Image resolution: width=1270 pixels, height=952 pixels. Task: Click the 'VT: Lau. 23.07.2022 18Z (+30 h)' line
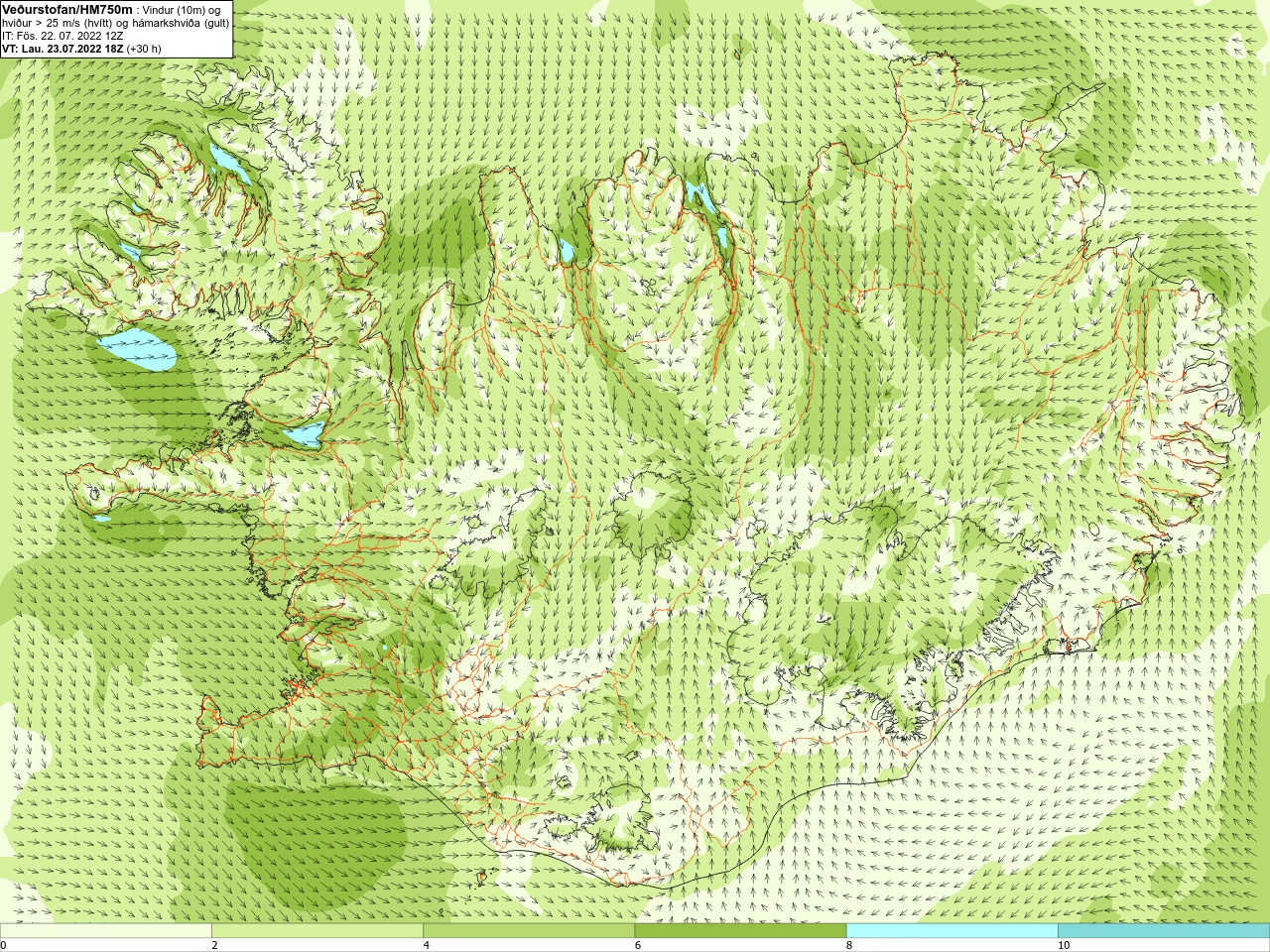[81, 49]
